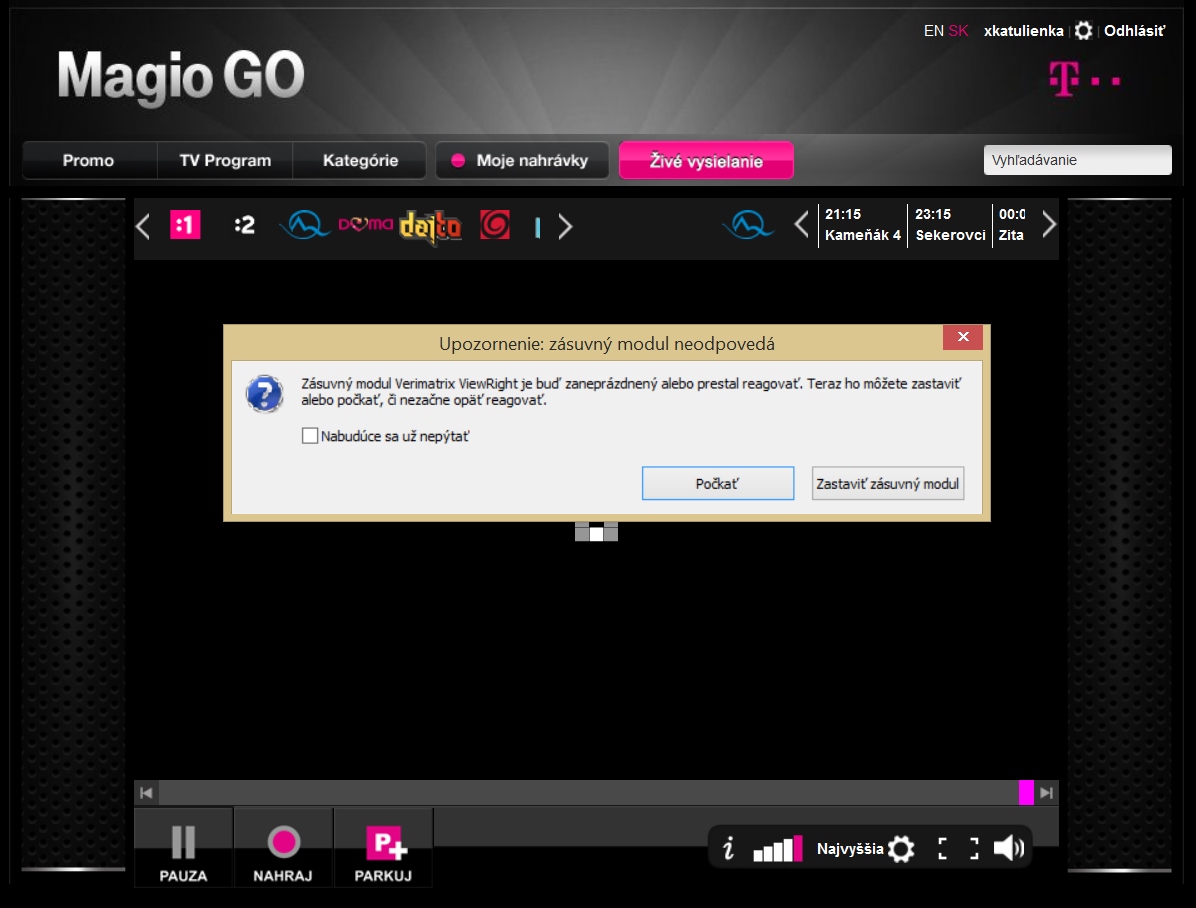Open the info icon in player controls
Screen dimensions: 1196x908
(x=728, y=848)
